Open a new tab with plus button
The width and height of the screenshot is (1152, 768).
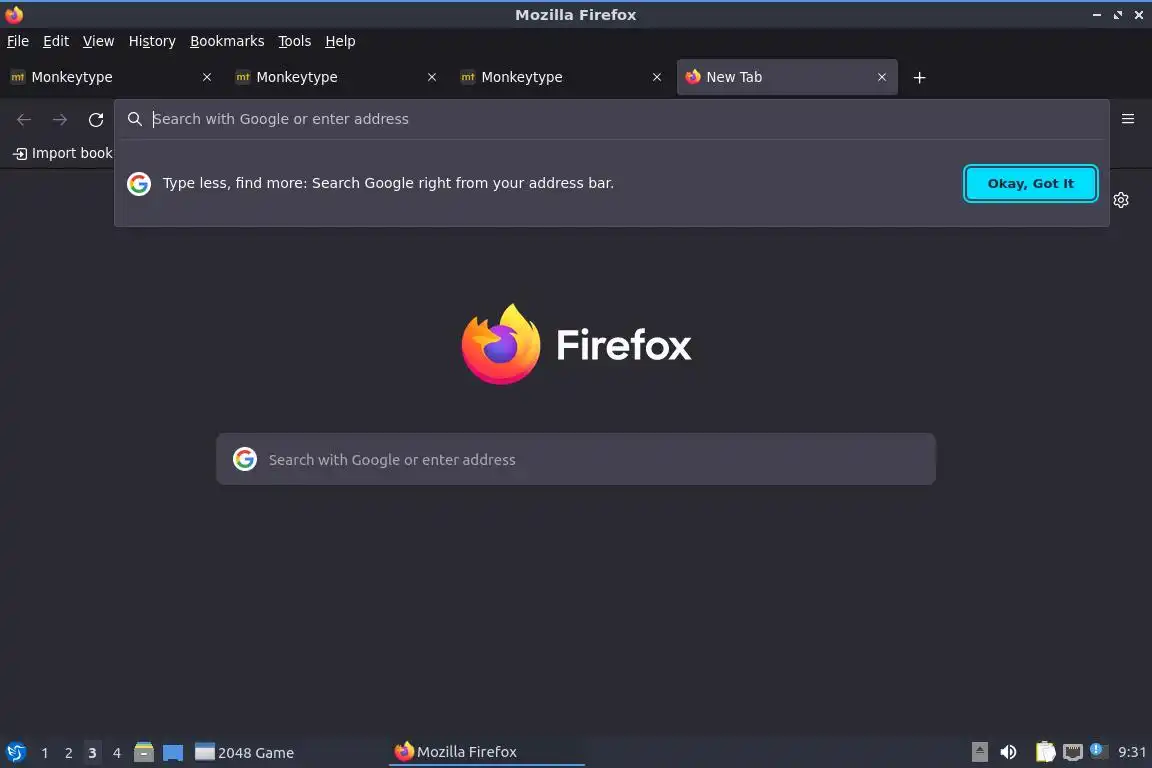pyautogui.click(x=919, y=77)
